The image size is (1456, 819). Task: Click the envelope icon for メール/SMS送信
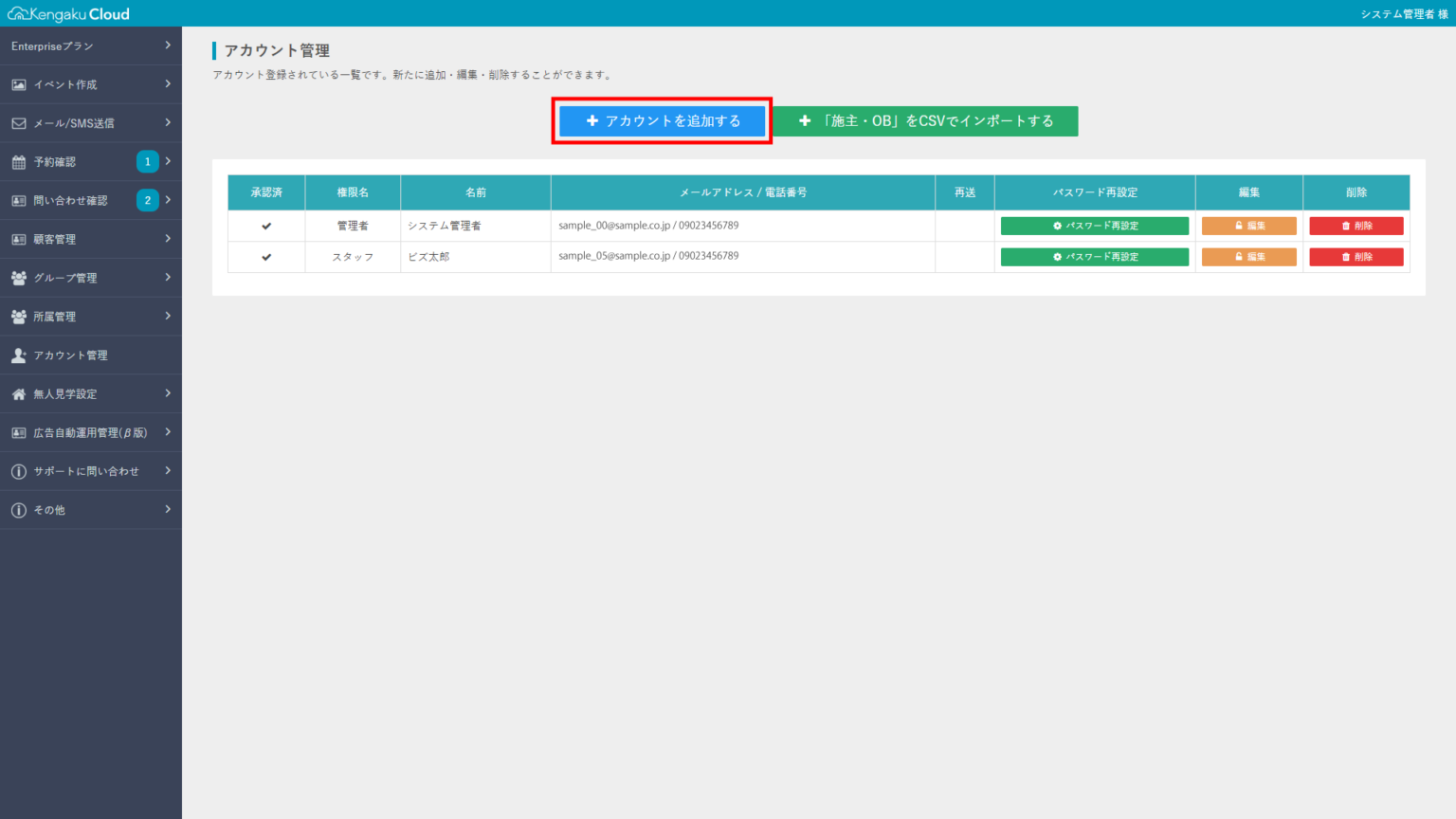tap(19, 123)
